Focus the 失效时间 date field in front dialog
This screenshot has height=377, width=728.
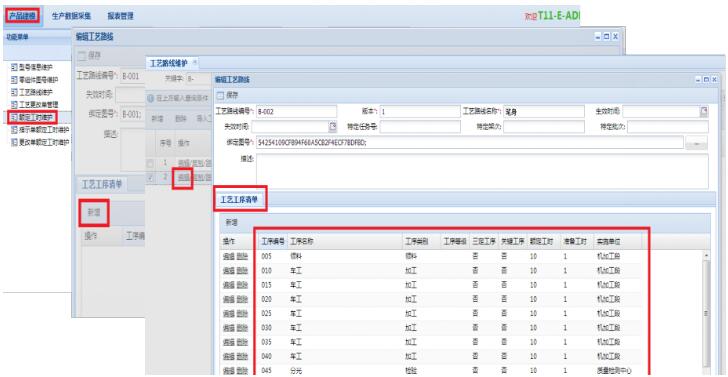(x=290, y=126)
